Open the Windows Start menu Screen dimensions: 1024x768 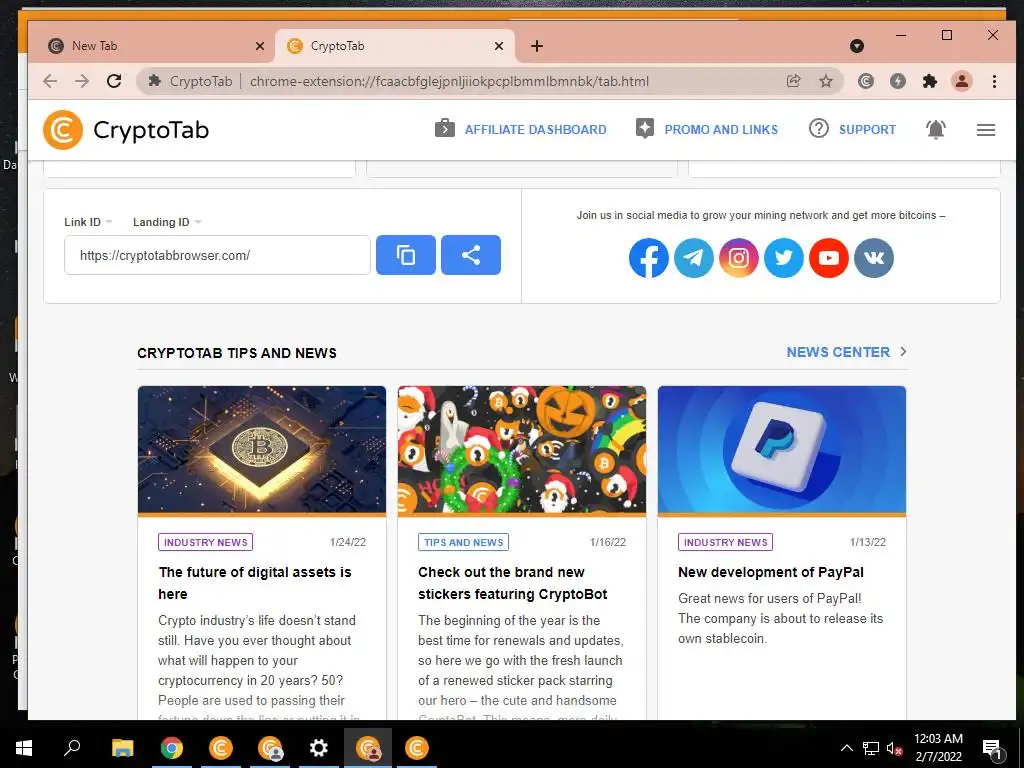24,748
